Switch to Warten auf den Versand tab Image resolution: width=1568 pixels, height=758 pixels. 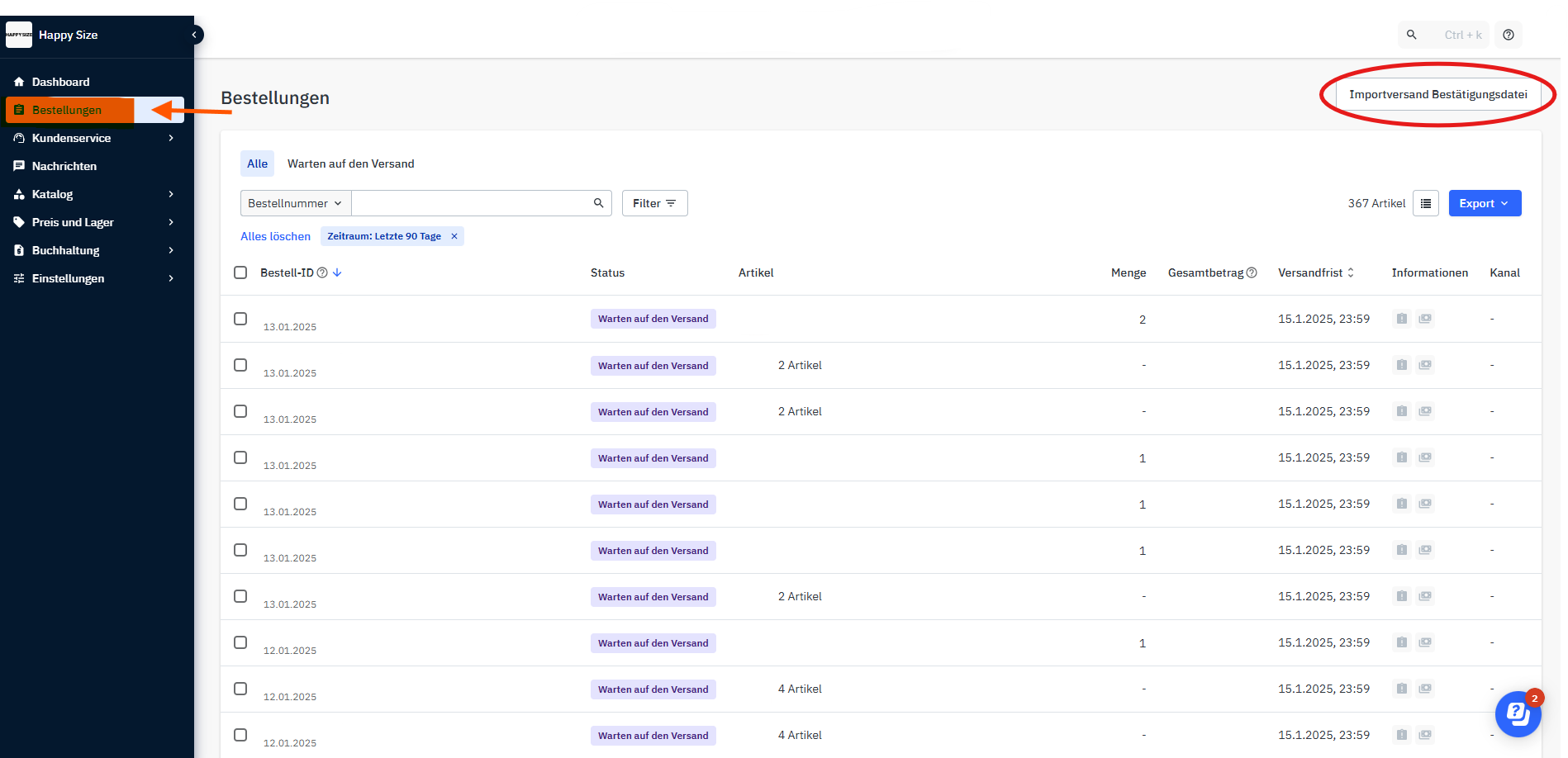click(x=350, y=163)
